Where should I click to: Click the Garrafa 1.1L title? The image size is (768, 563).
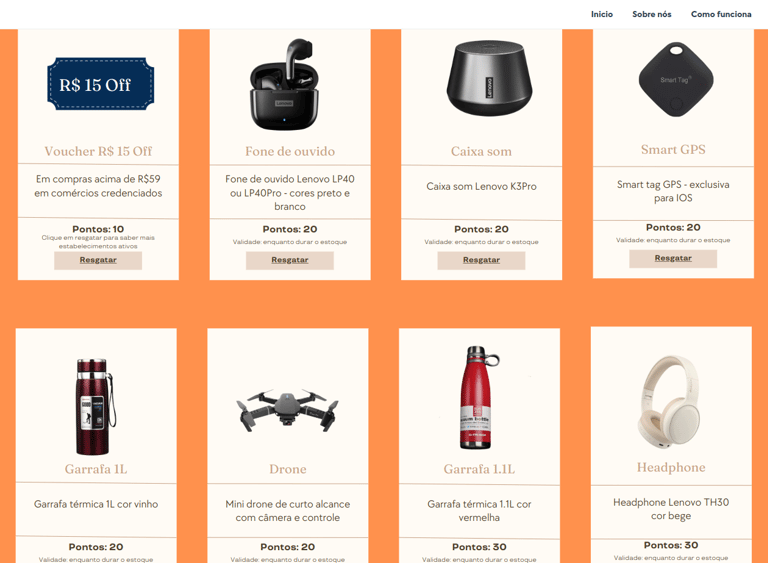pyautogui.click(x=479, y=469)
